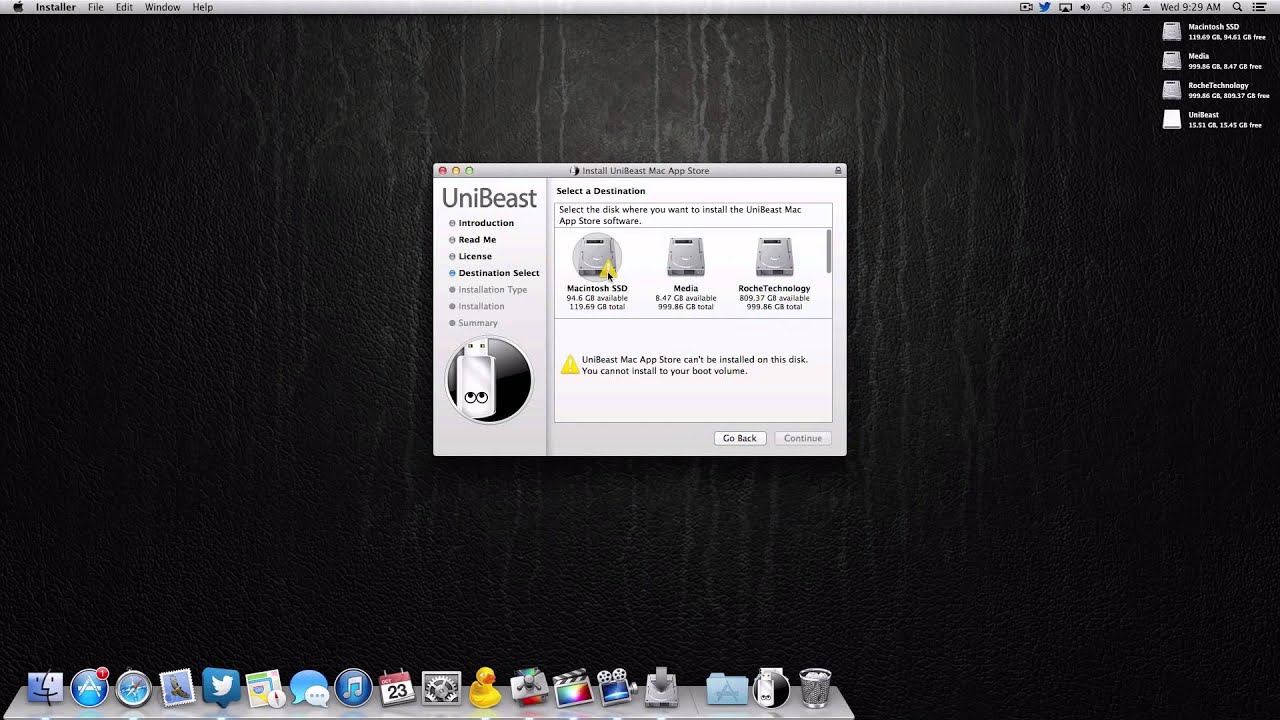This screenshot has width=1280, height=720.
Task: Click the Installer icon in the Dock
Action: pyautogui.click(x=661, y=688)
